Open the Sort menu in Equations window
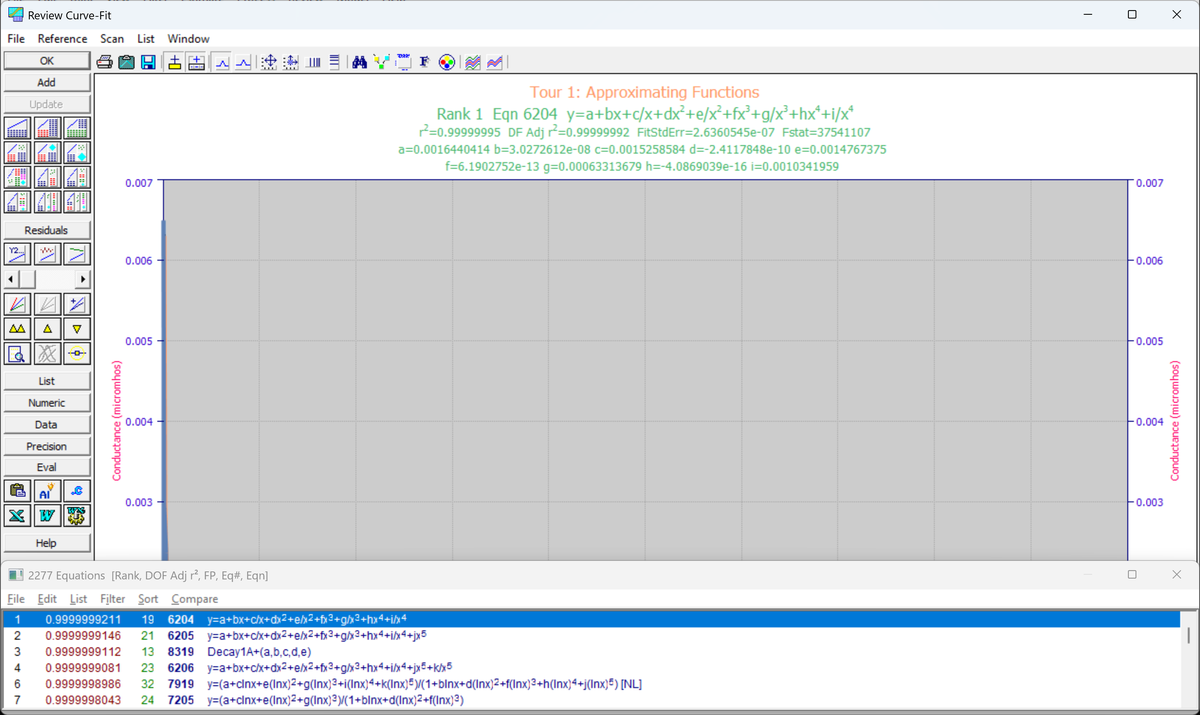This screenshot has height=715, width=1200. tap(148, 599)
